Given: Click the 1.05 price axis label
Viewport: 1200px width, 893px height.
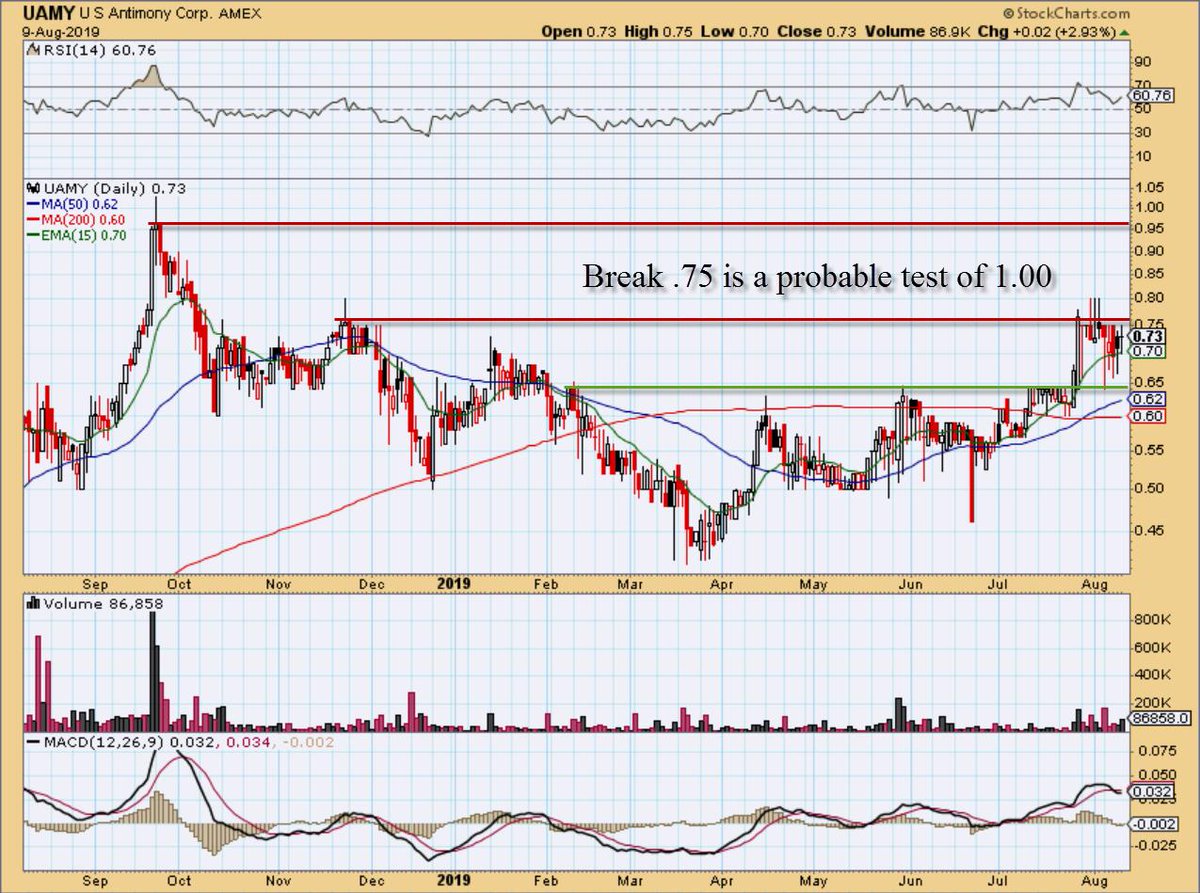Looking at the screenshot, I should click(x=1149, y=188).
